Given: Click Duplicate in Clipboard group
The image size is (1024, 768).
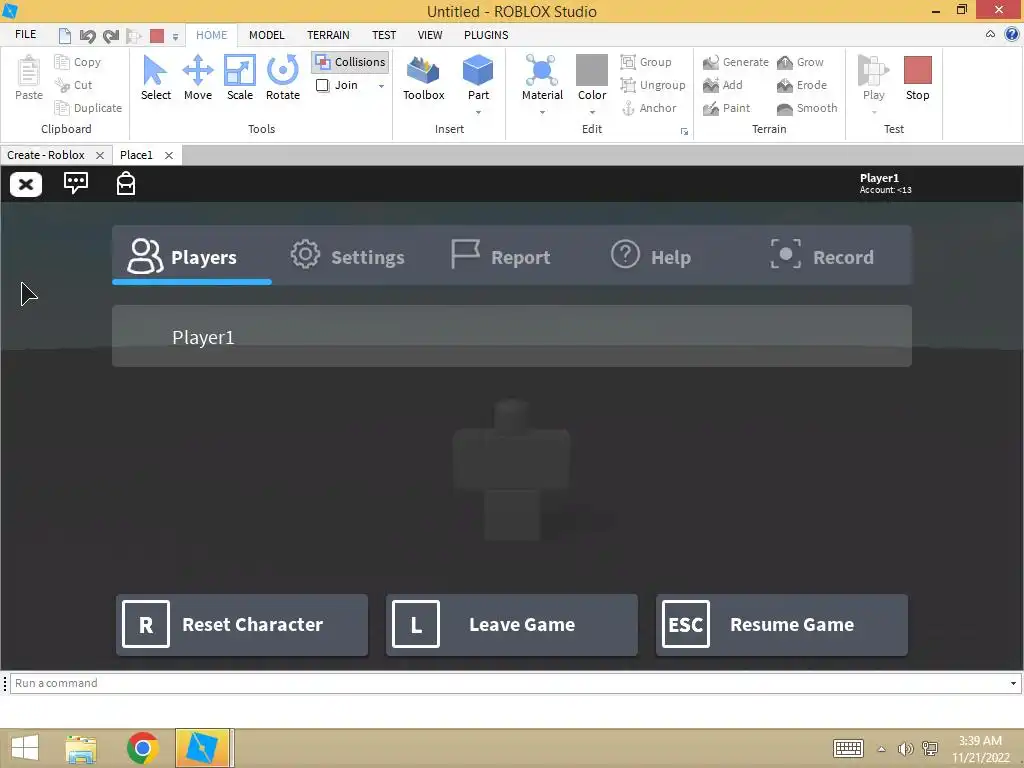Looking at the screenshot, I should (x=88, y=108).
